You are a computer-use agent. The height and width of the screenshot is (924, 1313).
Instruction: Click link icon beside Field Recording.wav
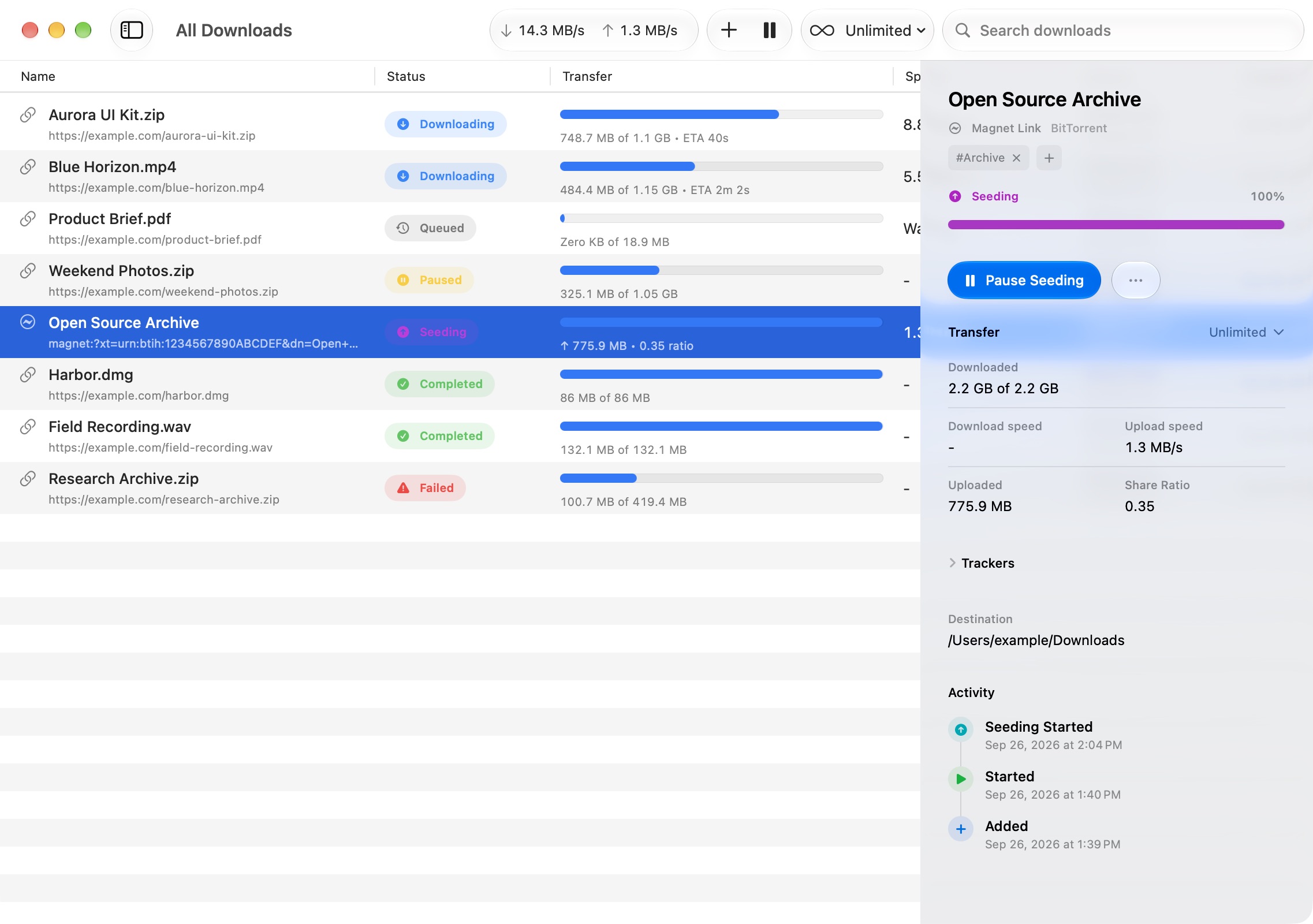pyautogui.click(x=28, y=427)
